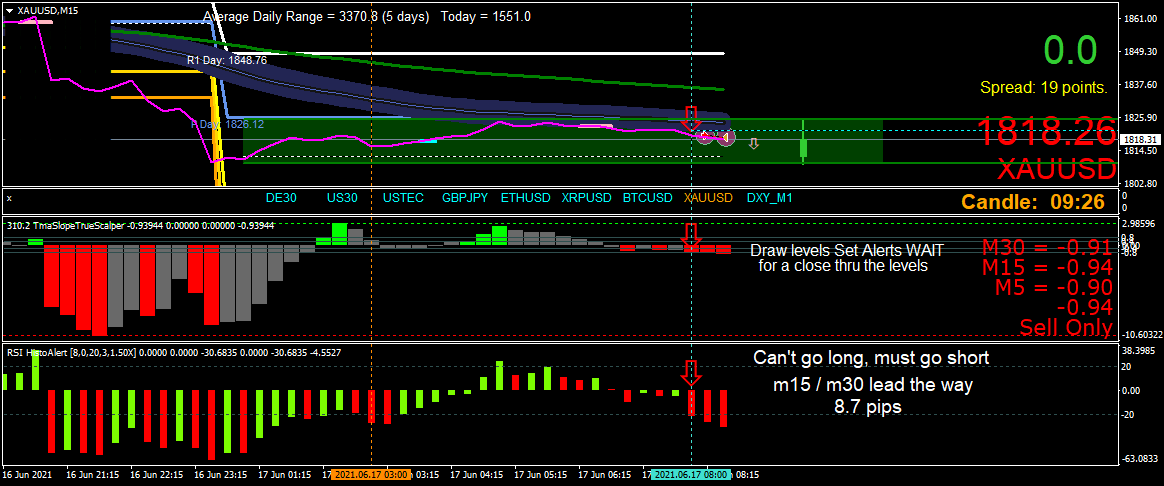The width and height of the screenshot is (1164, 486).
Task: Click the 16 Jun 2021 time label
Action: click(x=27, y=474)
